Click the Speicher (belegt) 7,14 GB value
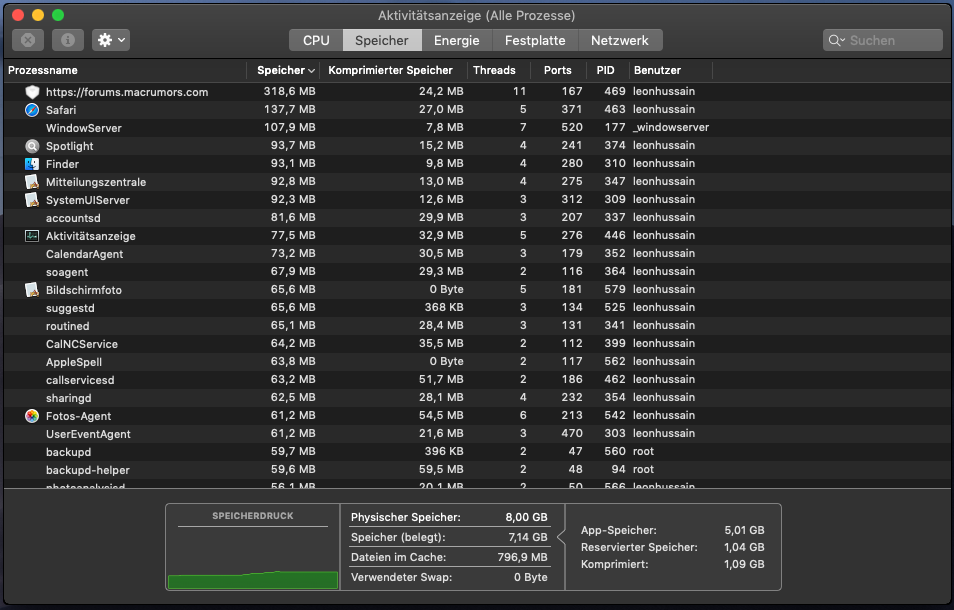The height and width of the screenshot is (610, 954). (x=527, y=537)
